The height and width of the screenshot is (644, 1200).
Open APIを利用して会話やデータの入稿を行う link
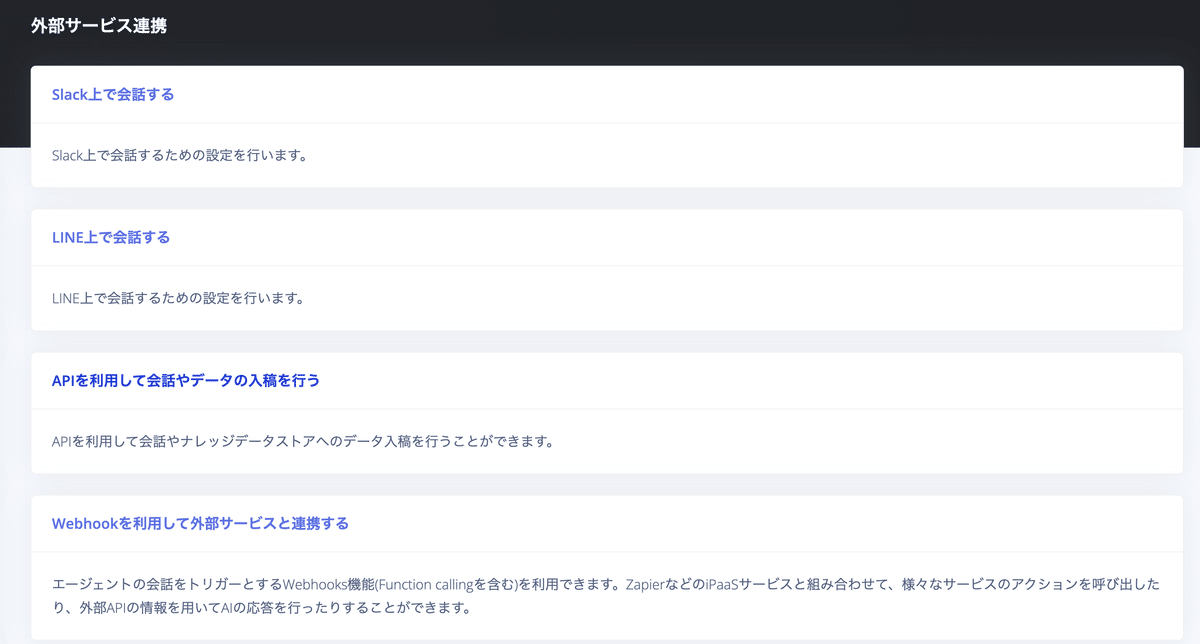point(186,381)
